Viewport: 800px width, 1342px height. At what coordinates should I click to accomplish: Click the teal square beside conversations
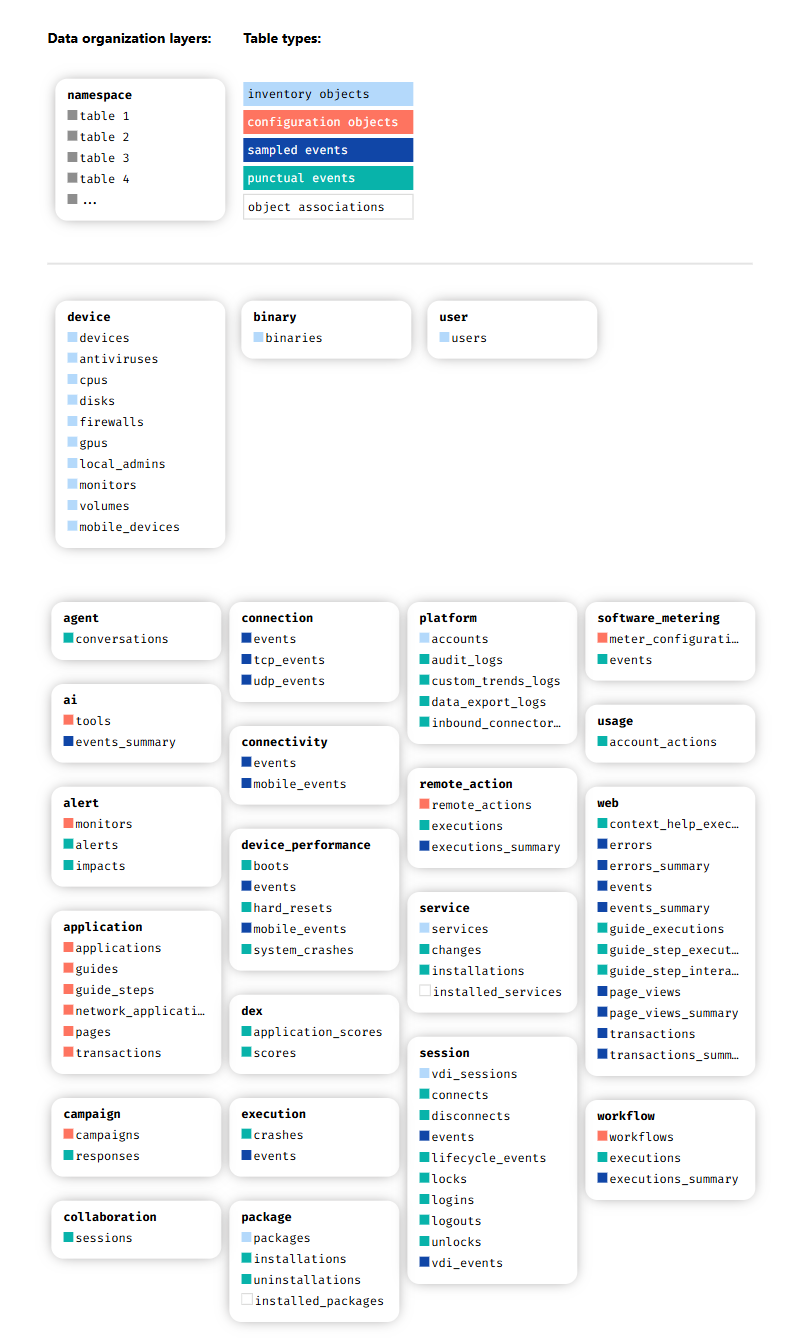pos(68,639)
